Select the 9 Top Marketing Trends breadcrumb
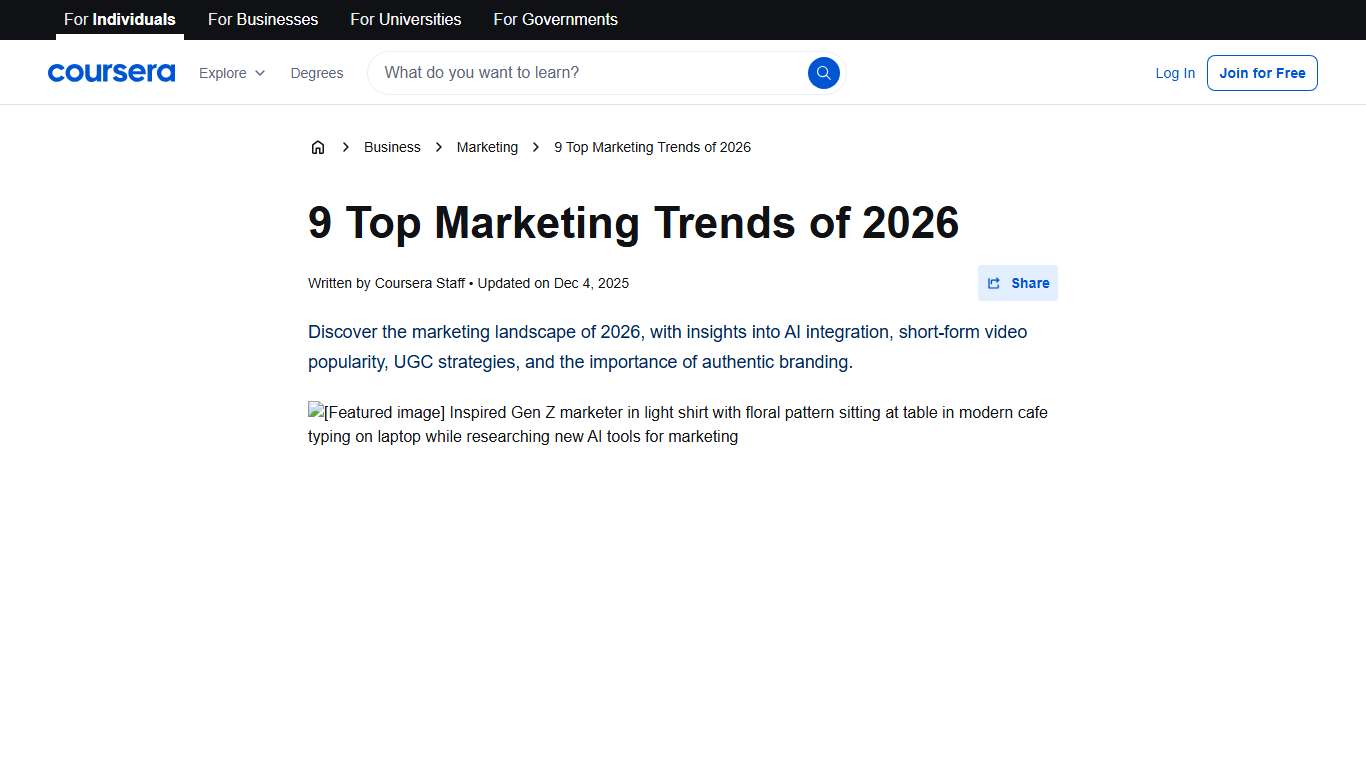 tap(652, 146)
